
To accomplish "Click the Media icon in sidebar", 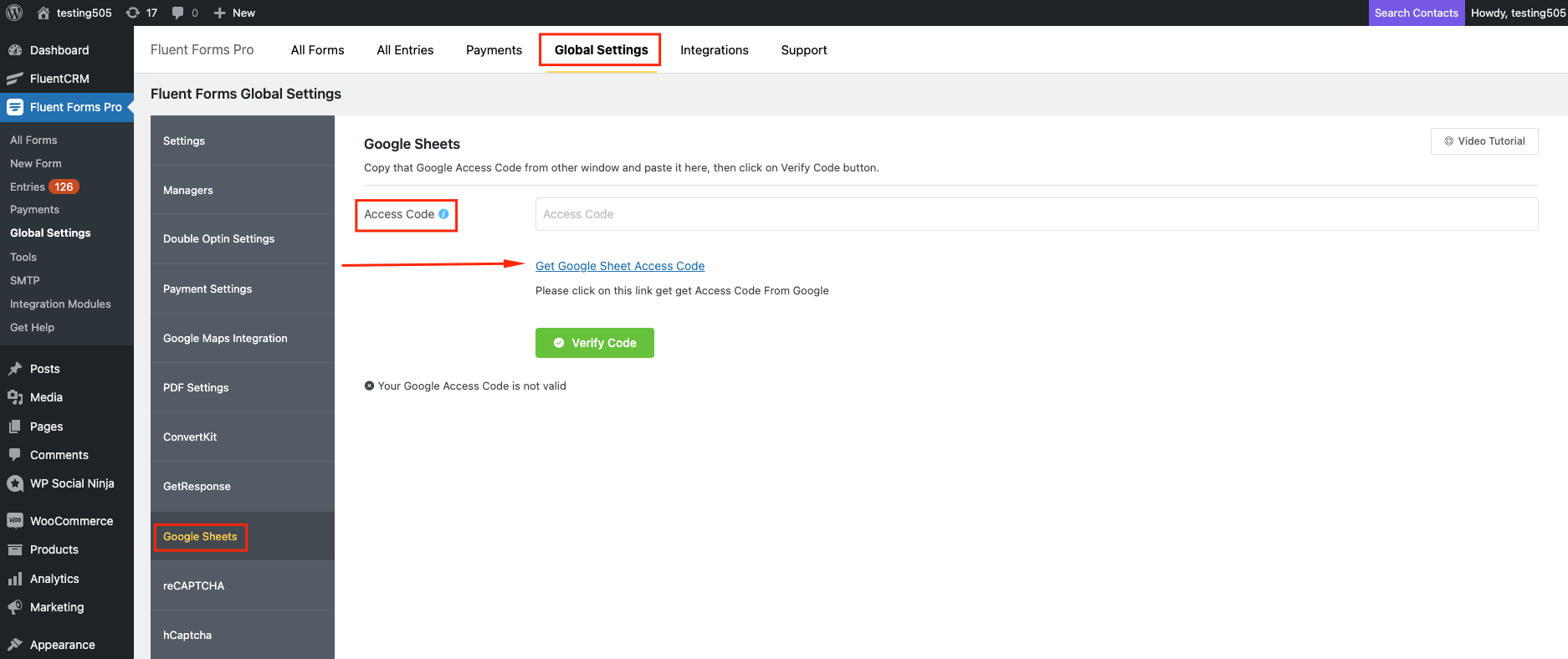I will tap(15, 397).
